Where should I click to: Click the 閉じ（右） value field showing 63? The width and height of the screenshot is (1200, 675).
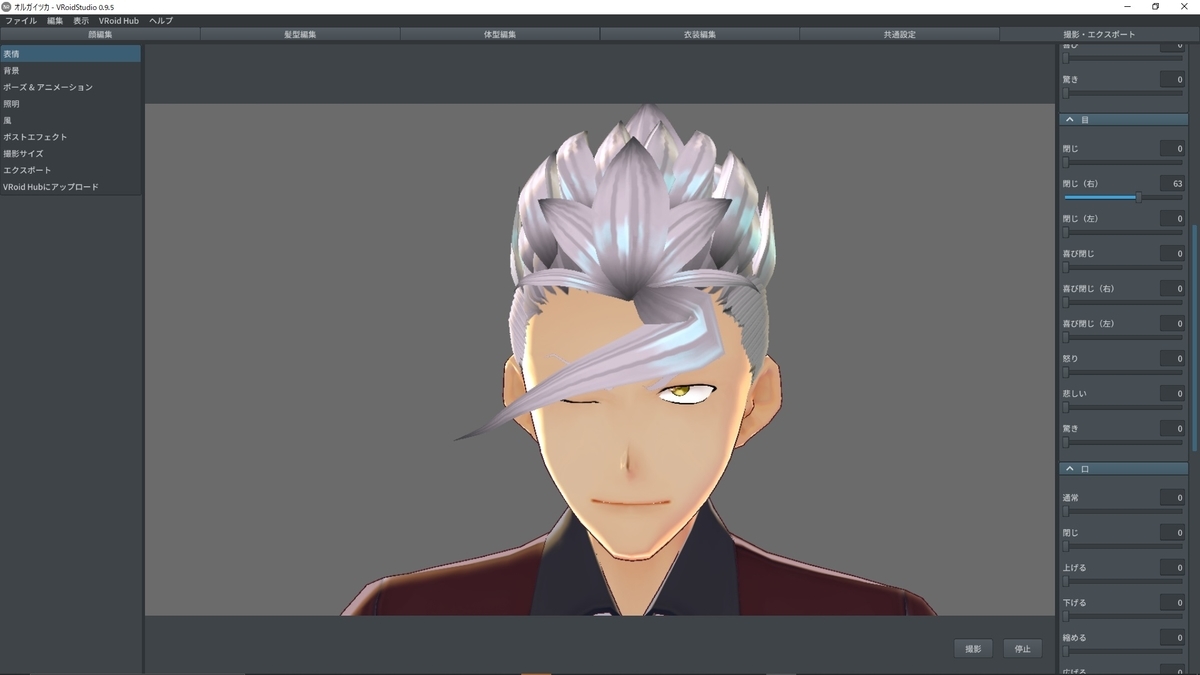click(1173, 184)
